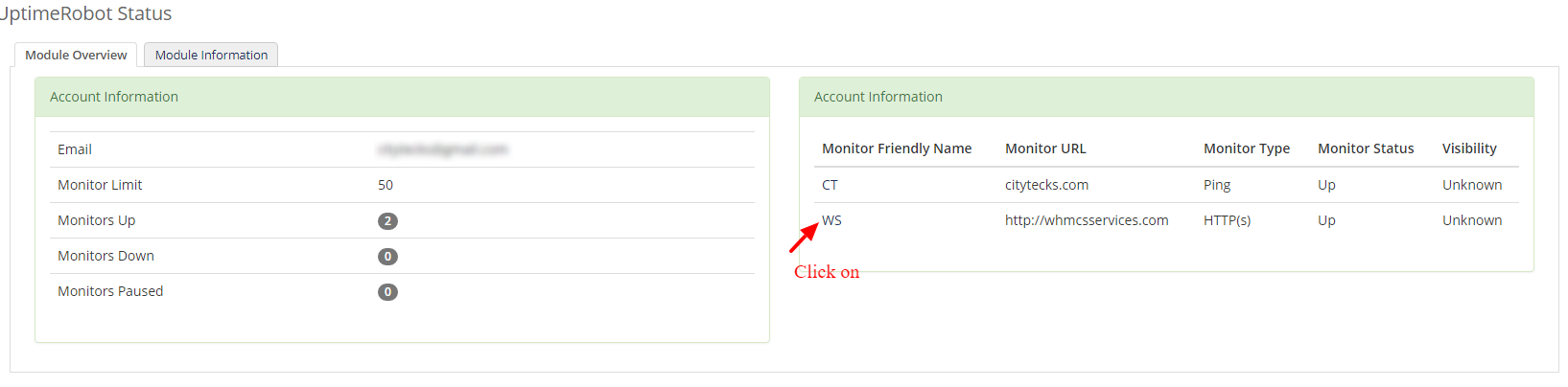1568x387 pixels.
Task: Click the blurred Email address value
Action: tap(442, 149)
